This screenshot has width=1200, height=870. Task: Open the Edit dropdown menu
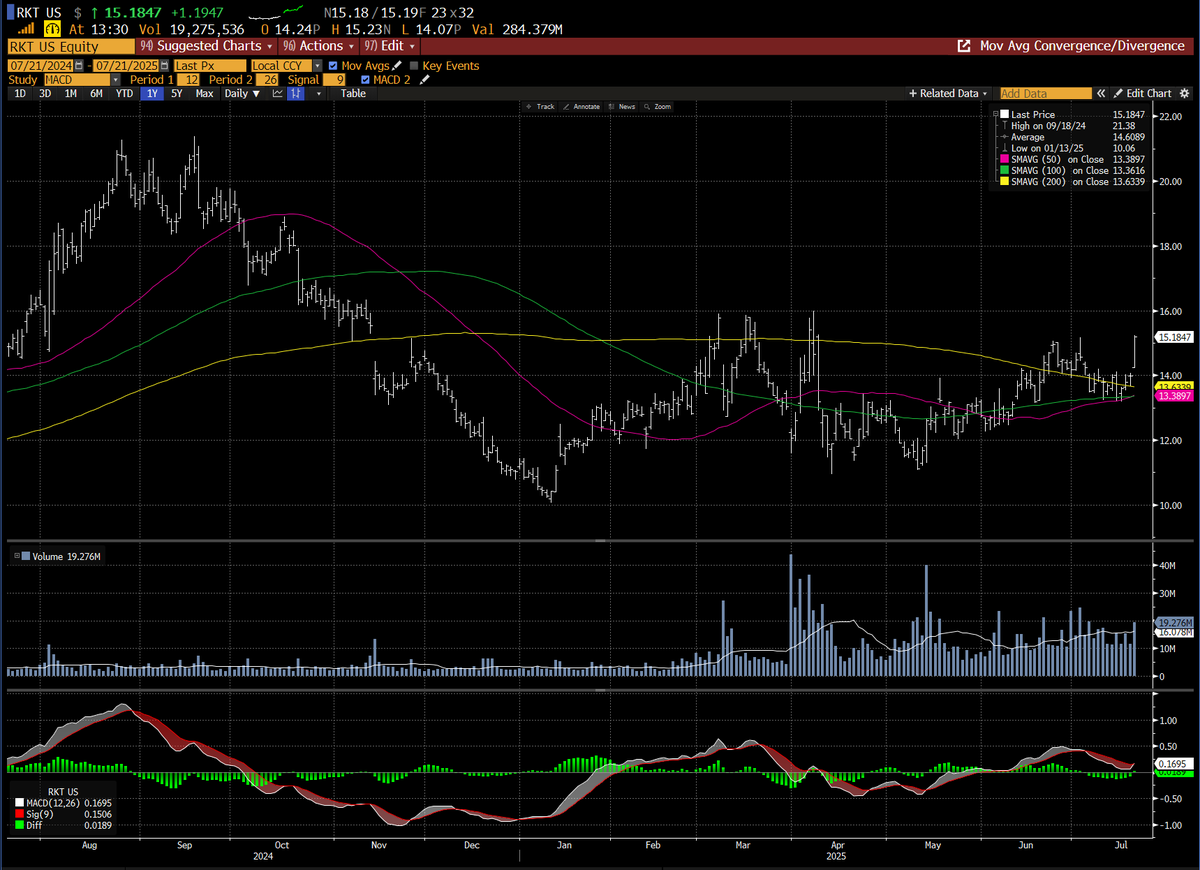pos(390,46)
